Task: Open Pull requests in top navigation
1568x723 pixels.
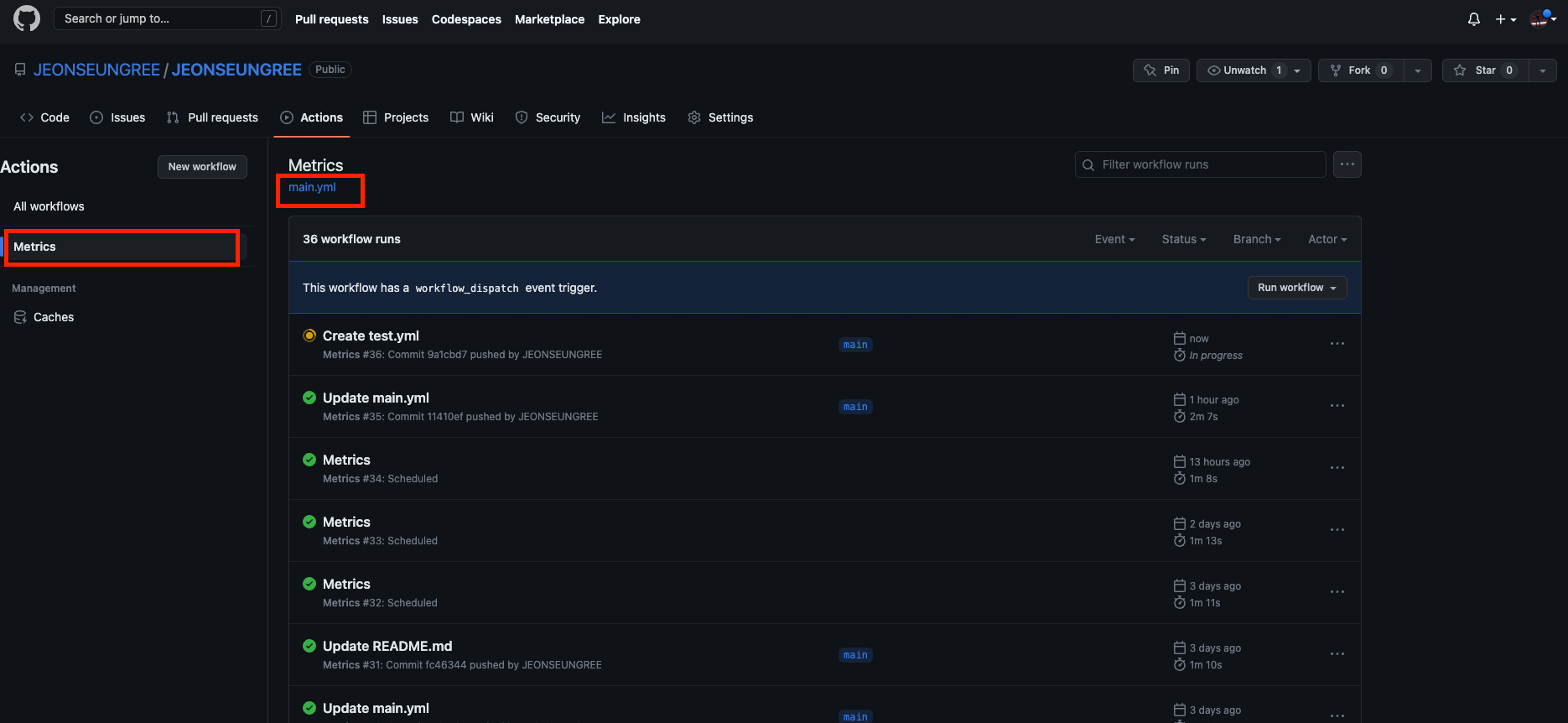Action: tap(331, 19)
